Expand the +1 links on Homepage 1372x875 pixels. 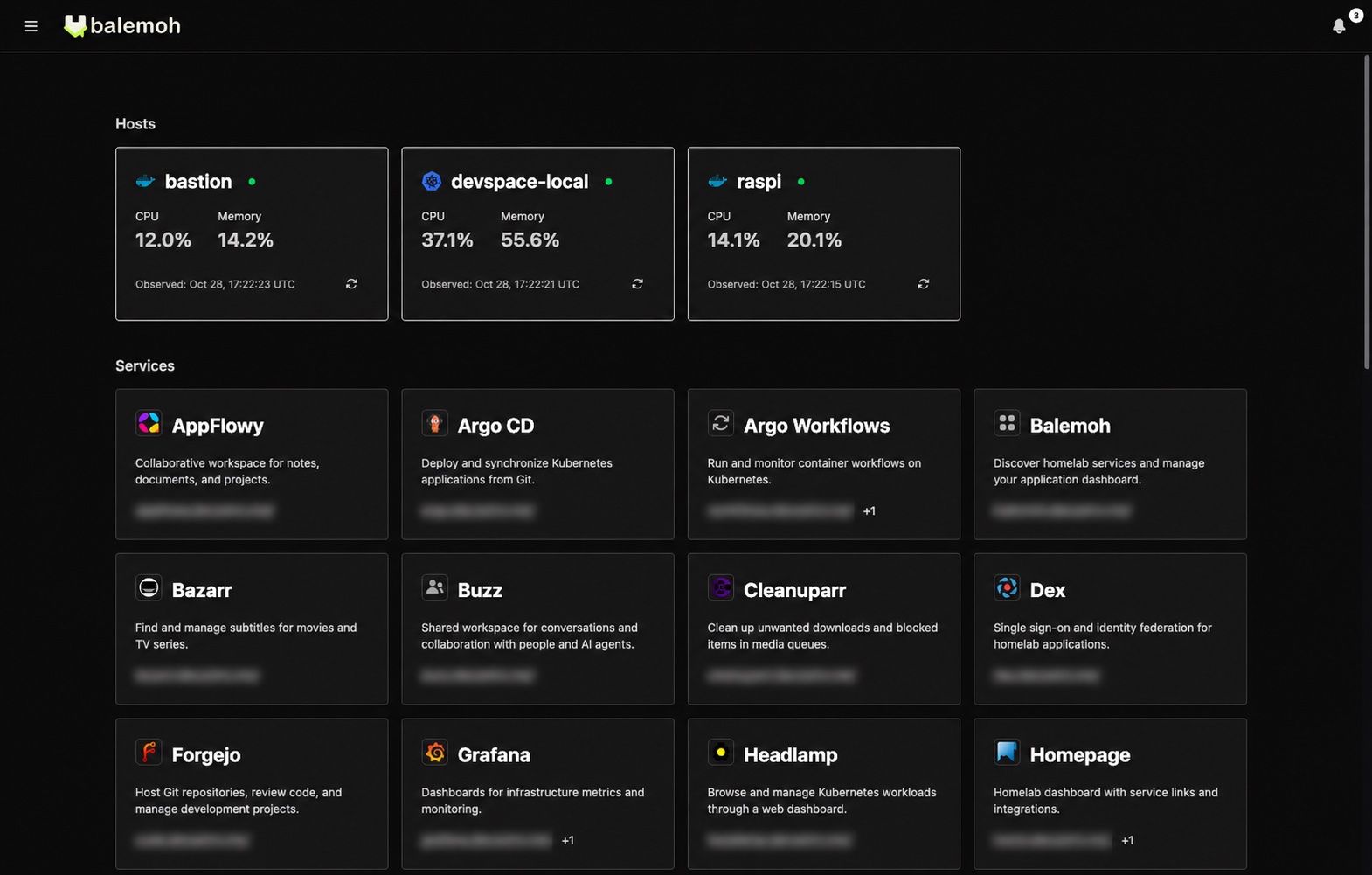click(x=1127, y=841)
